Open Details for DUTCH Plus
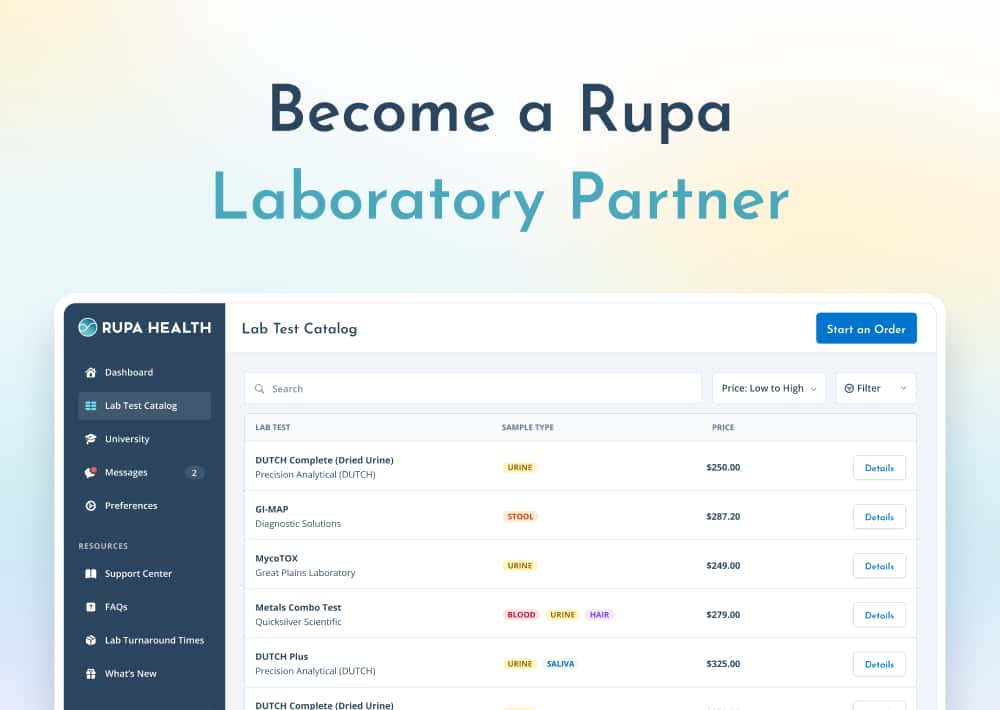This screenshot has height=710, width=1000. [x=879, y=663]
